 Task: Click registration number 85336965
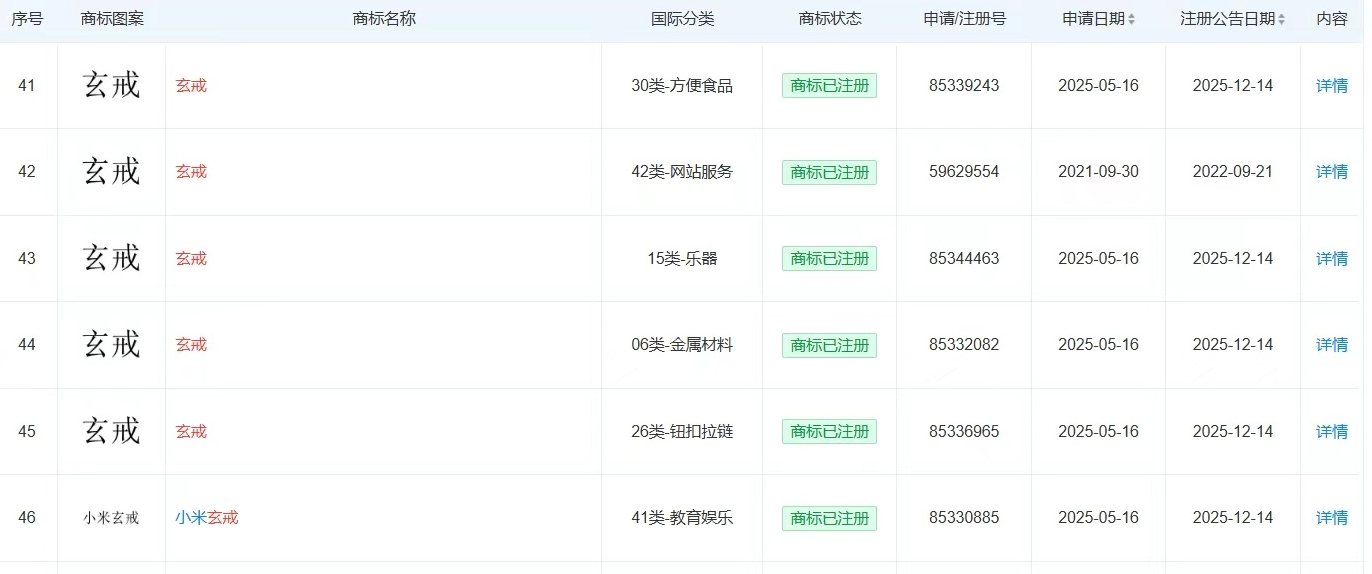pyautogui.click(x=964, y=432)
